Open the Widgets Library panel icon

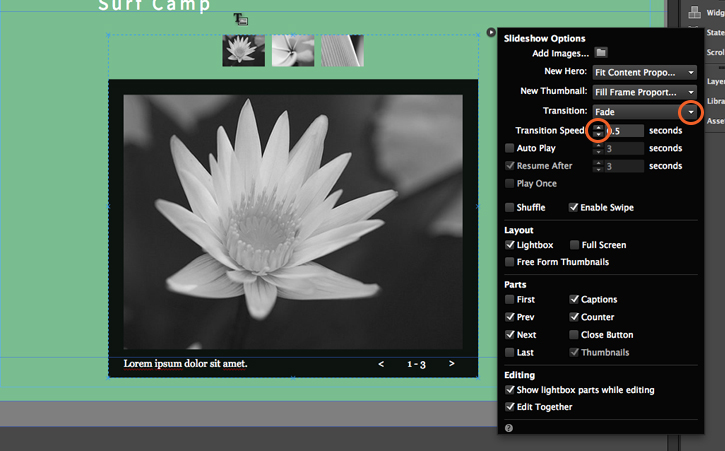(x=694, y=12)
